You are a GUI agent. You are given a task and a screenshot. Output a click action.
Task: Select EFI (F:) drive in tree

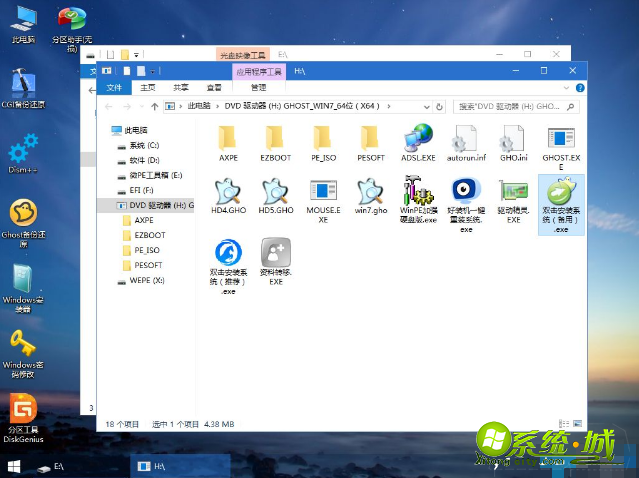click(136, 190)
